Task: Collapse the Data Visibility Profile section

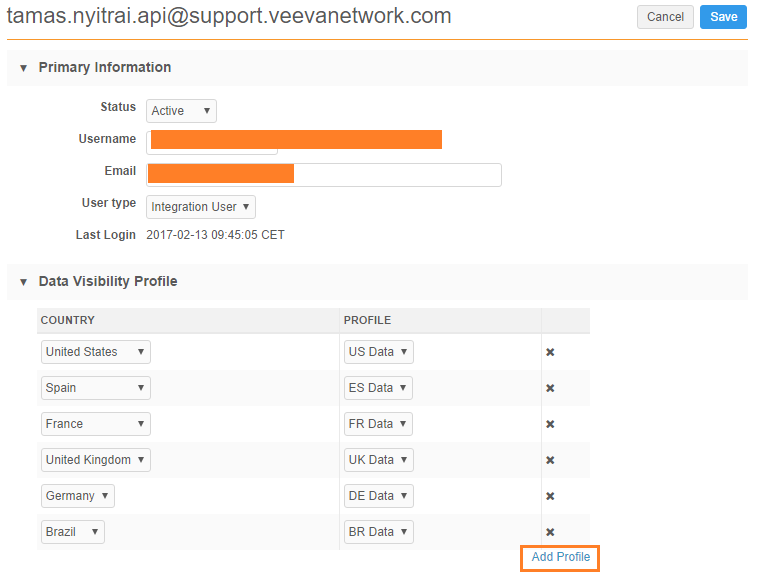Action: tap(24, 282)
